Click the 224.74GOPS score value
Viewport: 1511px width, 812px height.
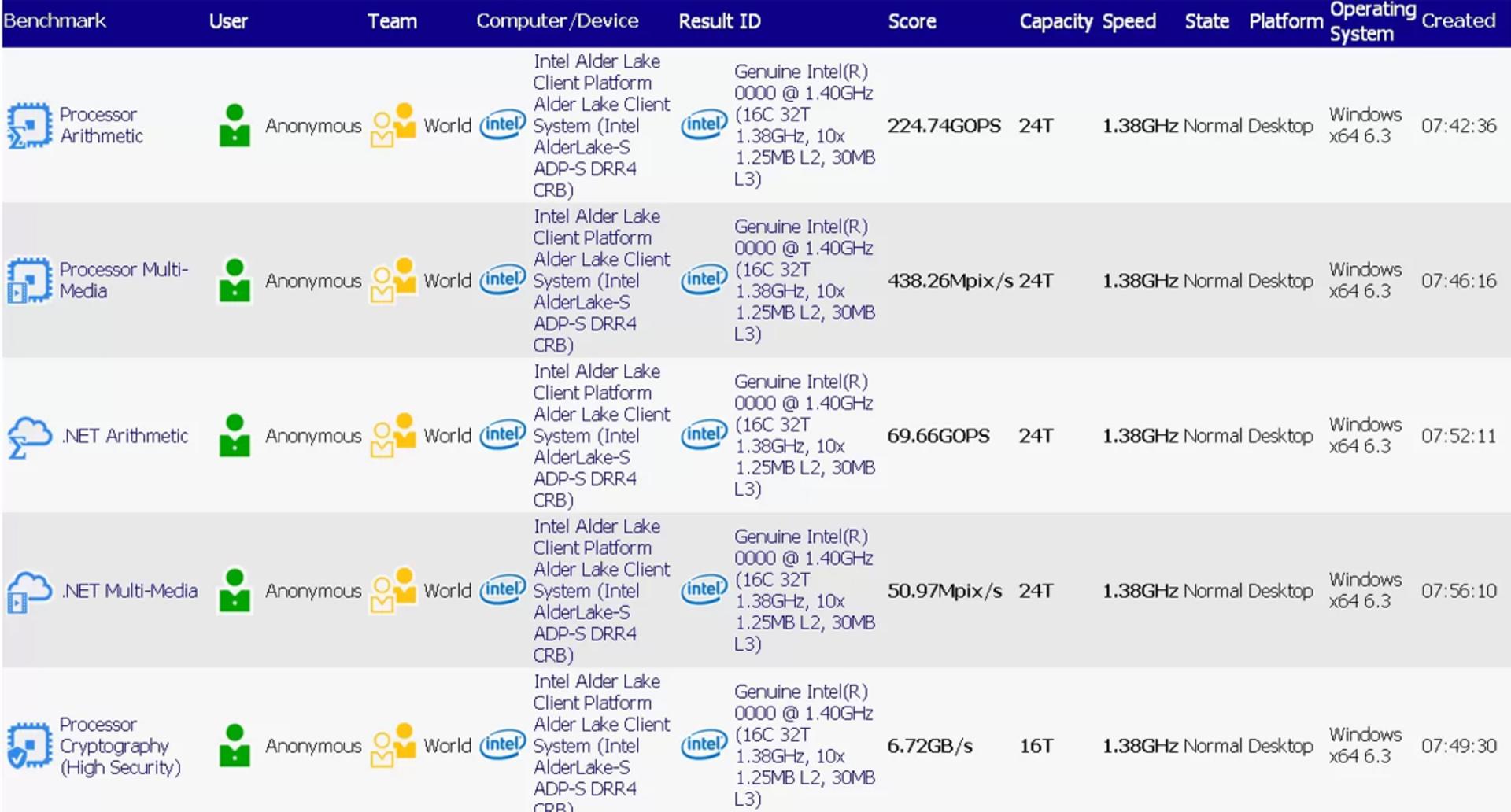(944, 126)
